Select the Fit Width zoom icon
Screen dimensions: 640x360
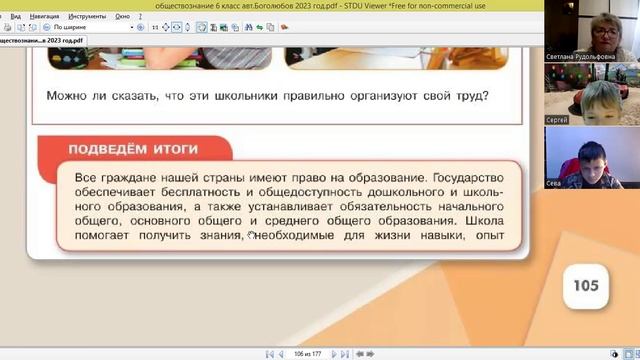(x=176, y=27)
